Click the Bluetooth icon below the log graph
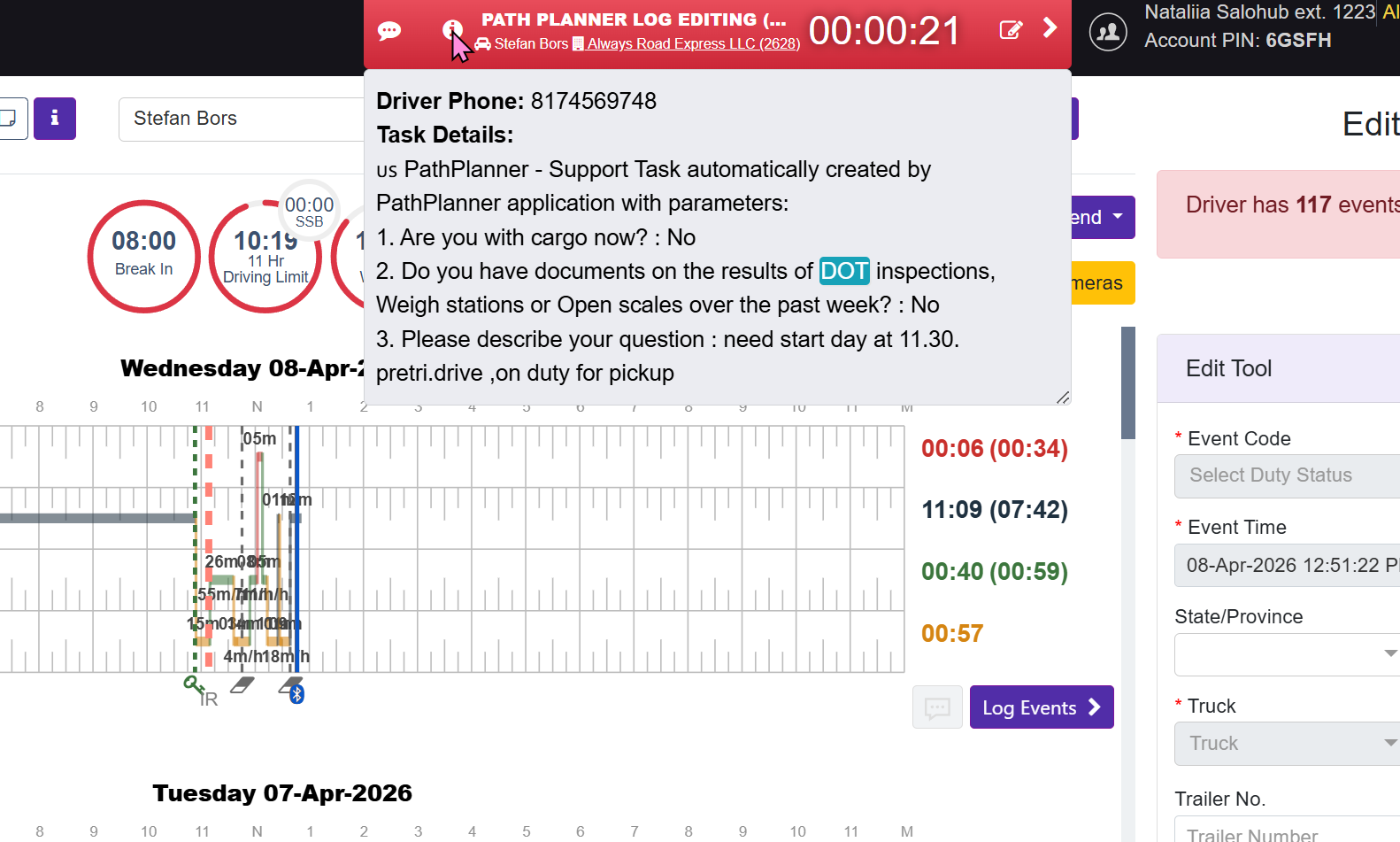The image size is (1400, 842). pos(297,694)
